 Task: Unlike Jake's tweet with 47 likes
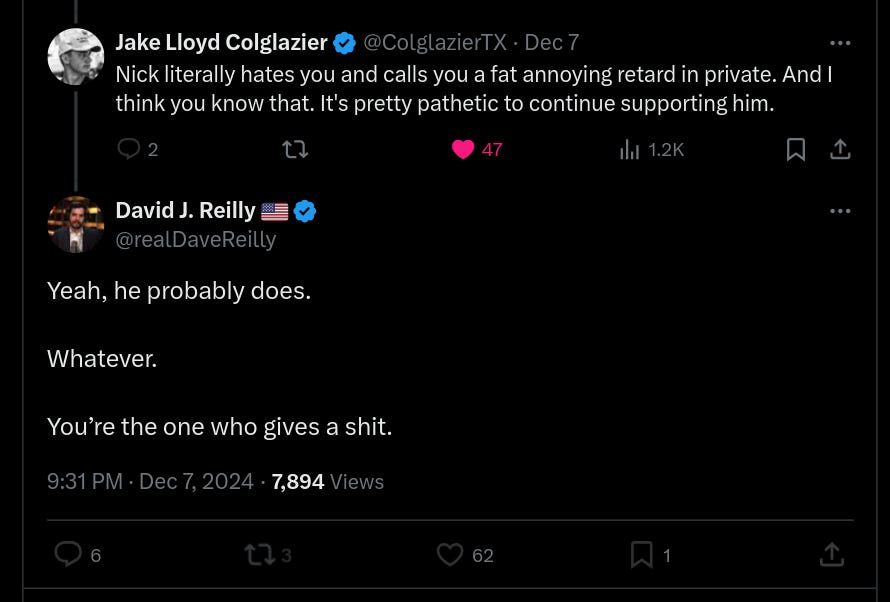pyautogui.click(x=463, y=149)
